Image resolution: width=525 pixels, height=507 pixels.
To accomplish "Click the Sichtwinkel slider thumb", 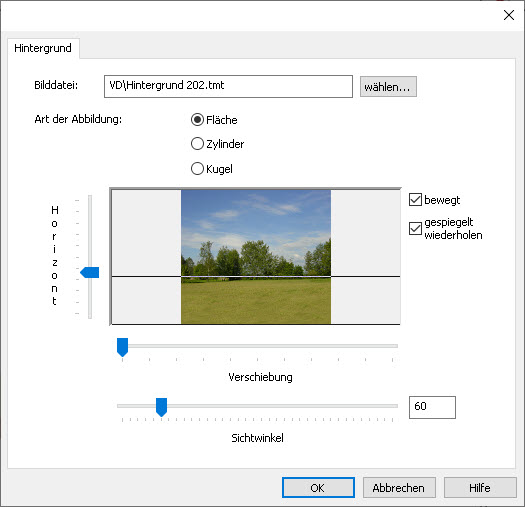I will 161,407.
